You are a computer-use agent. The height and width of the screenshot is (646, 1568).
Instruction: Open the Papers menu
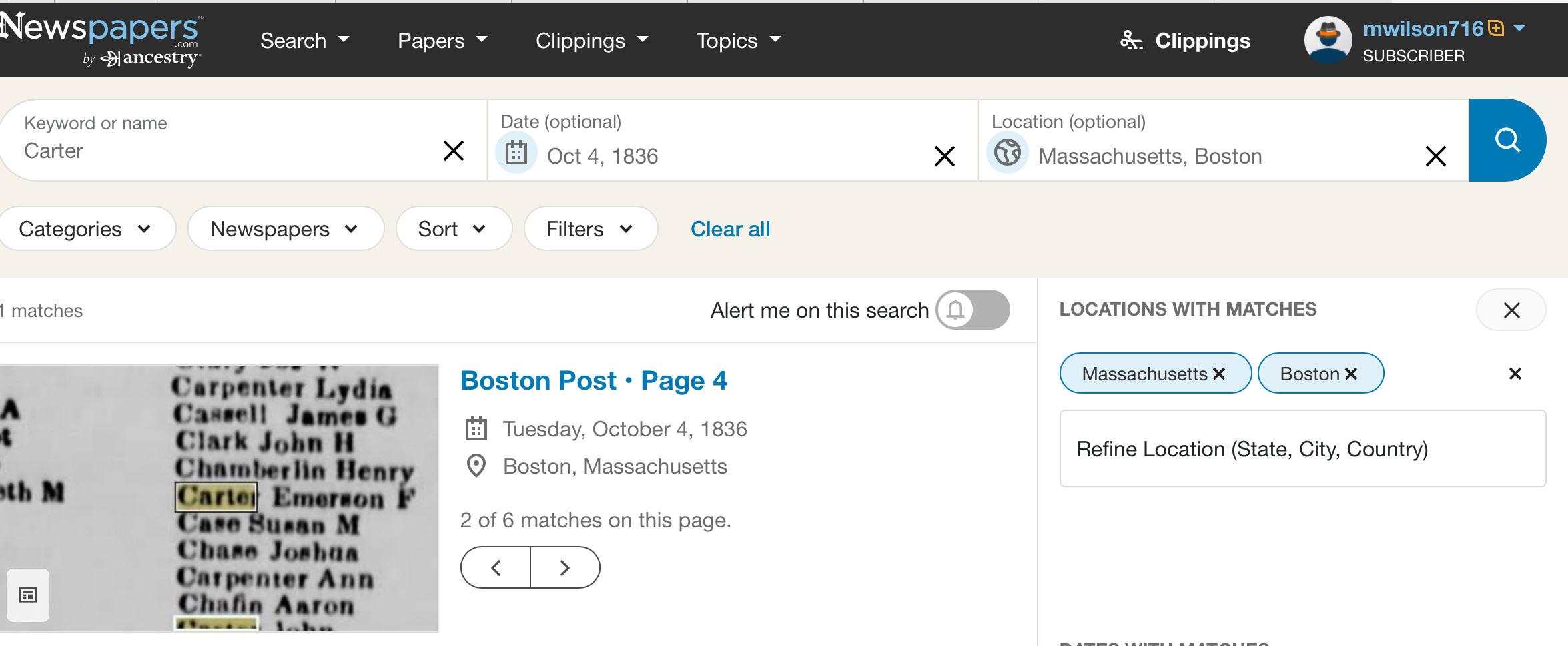click(x=442, y=41)
